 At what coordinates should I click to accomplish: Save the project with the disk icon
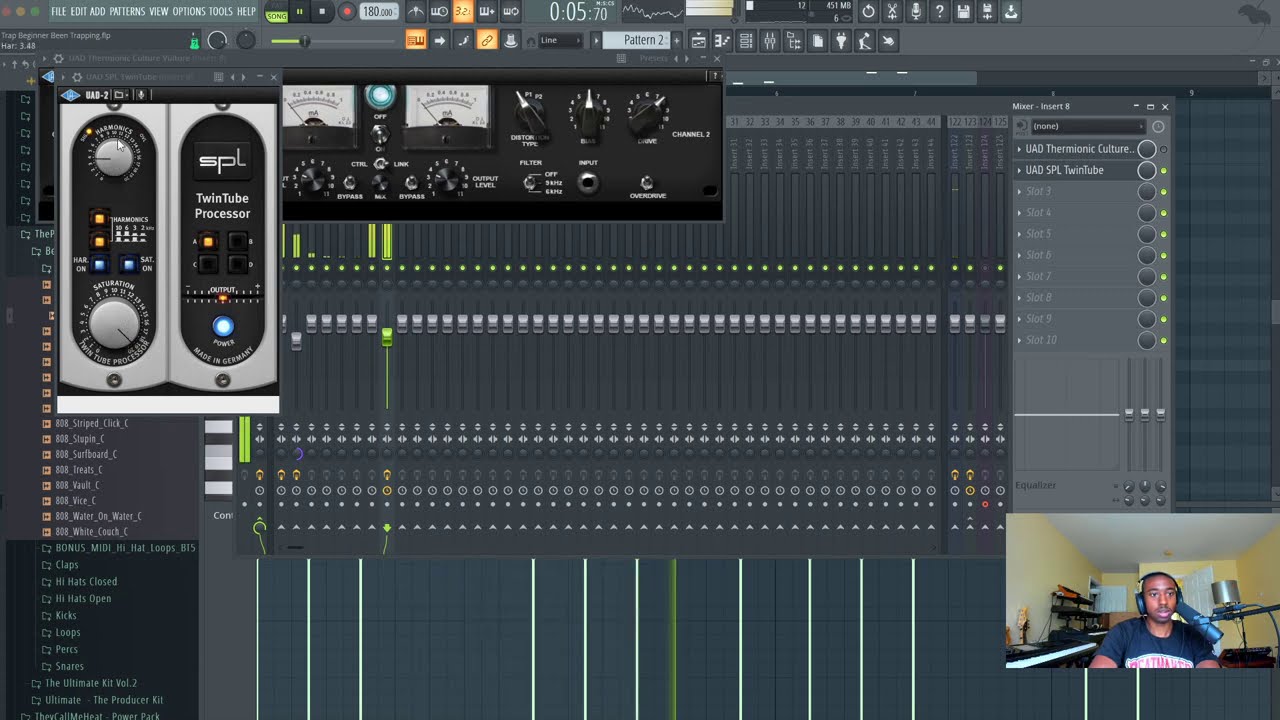(x=963, y=12)
